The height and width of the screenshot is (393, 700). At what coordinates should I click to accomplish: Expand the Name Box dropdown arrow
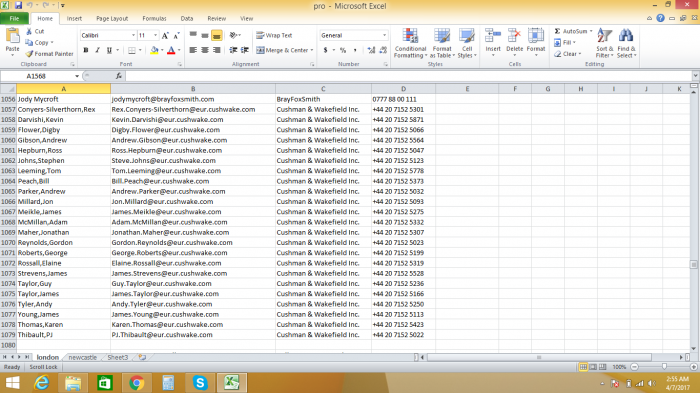coord(77,76)
